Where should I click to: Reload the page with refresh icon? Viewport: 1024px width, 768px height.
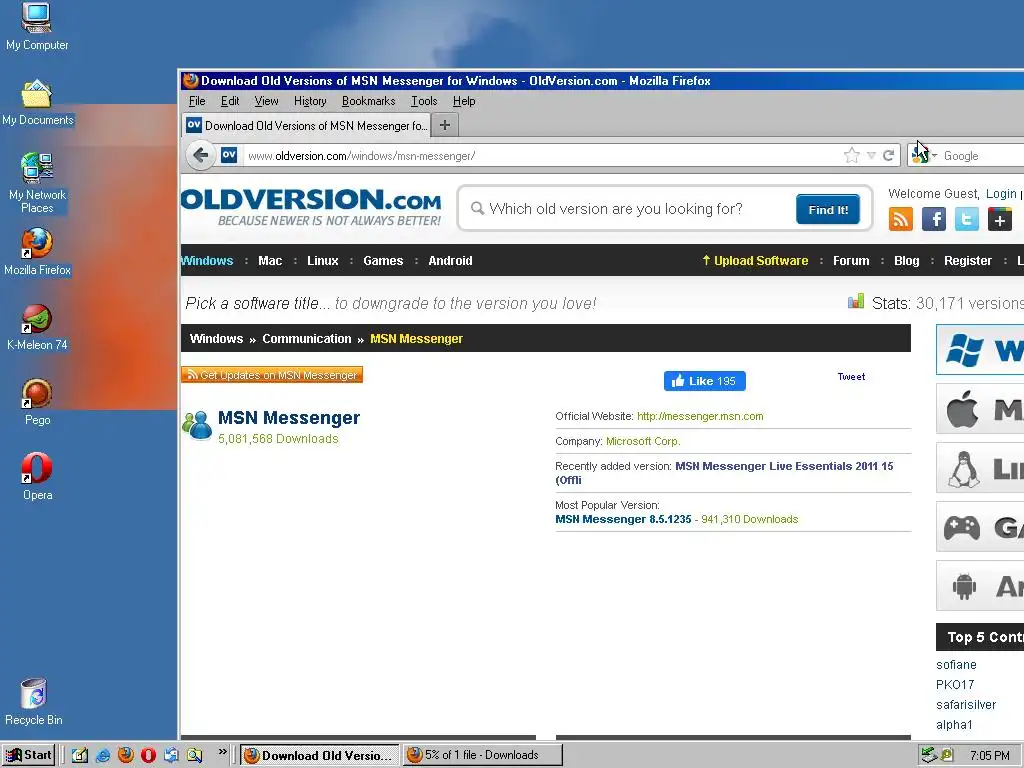pyautogui.click(x=888, y=155)
